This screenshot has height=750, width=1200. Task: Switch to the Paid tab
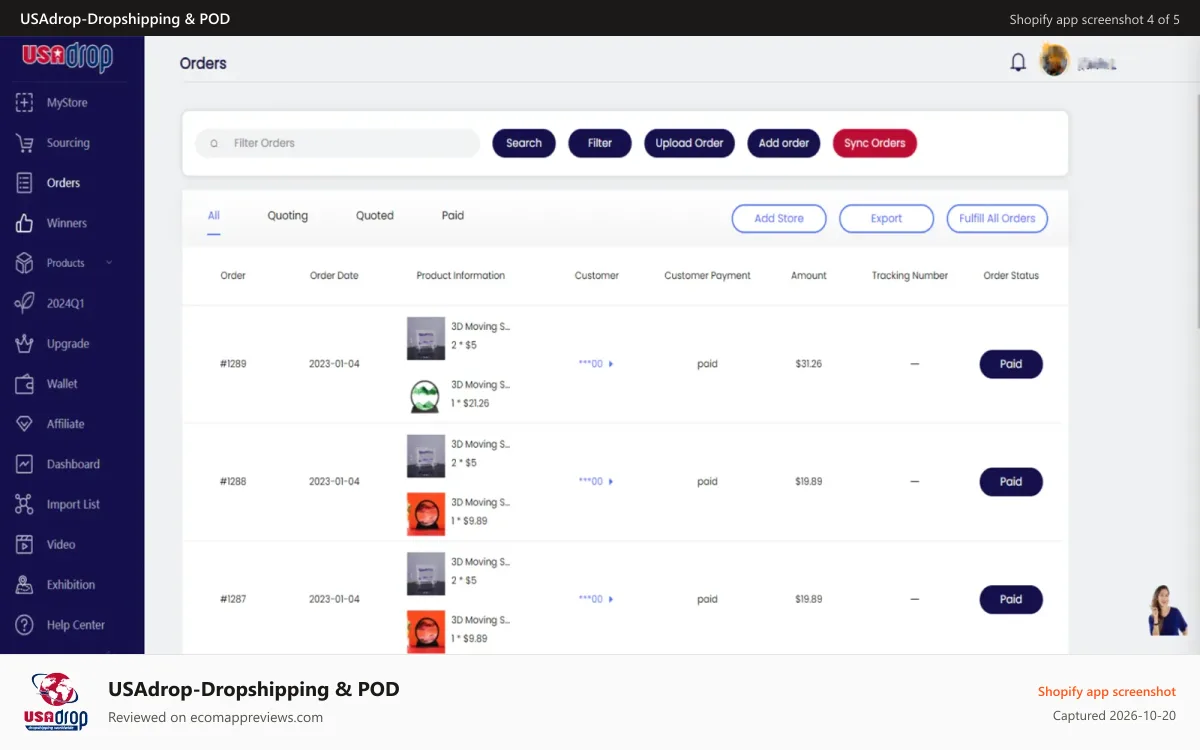click(453, 216)
